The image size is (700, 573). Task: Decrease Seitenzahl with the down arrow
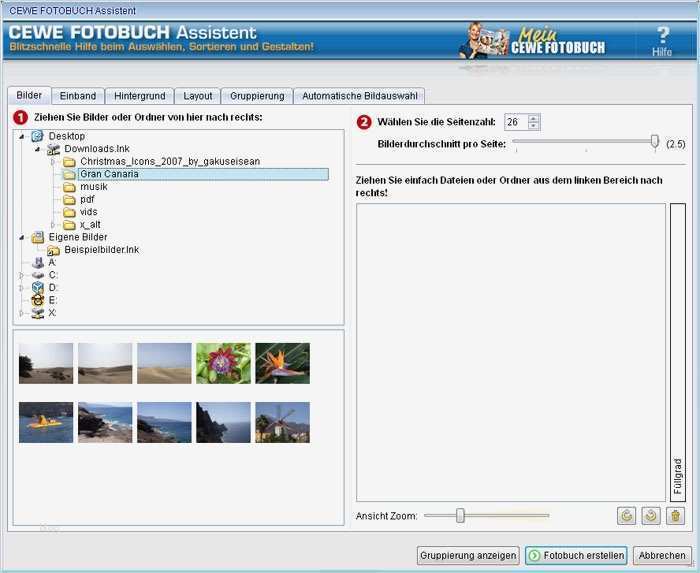pos(533,126)
